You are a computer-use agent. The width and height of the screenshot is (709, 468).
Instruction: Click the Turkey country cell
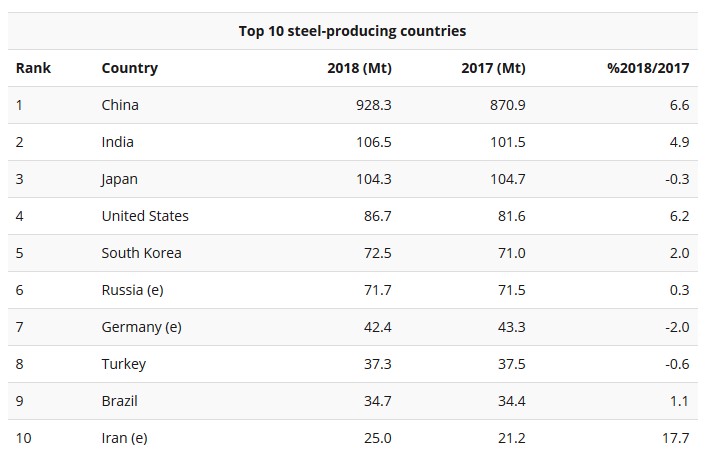(123, 364)
